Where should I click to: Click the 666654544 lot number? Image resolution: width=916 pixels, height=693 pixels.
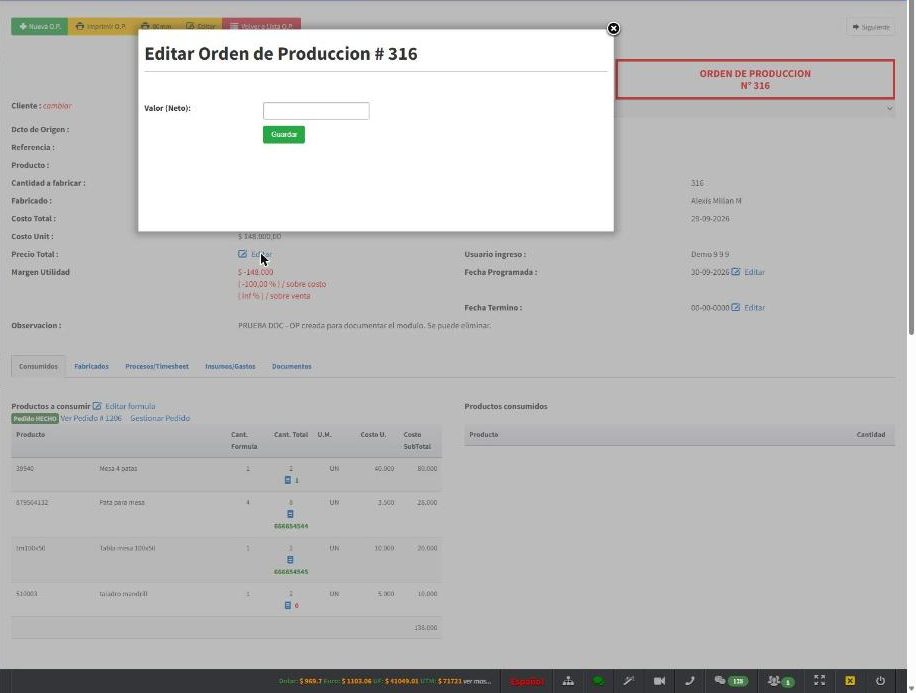[x=291, y=526]
